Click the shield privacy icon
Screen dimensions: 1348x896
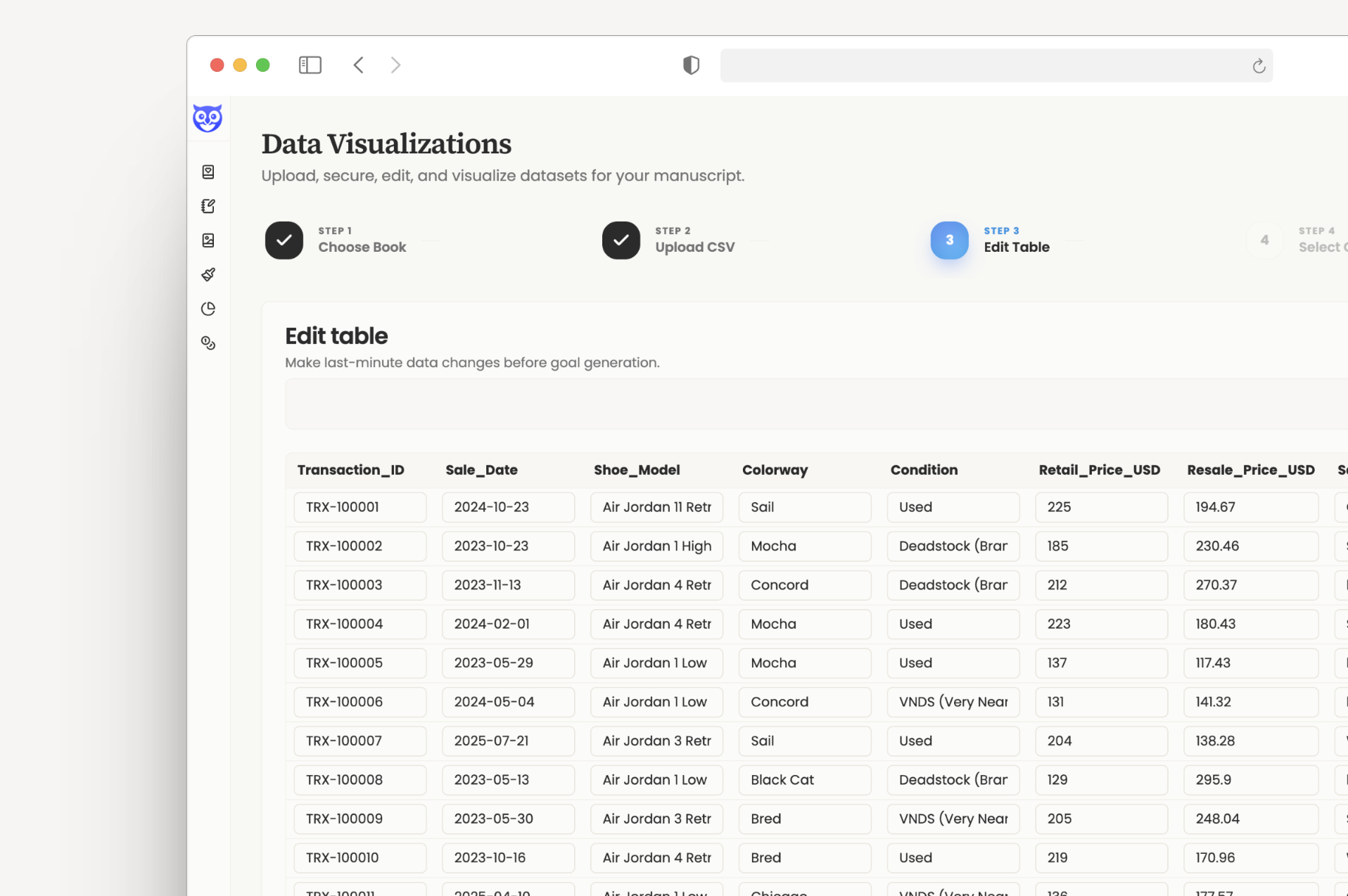pos(691,65)
